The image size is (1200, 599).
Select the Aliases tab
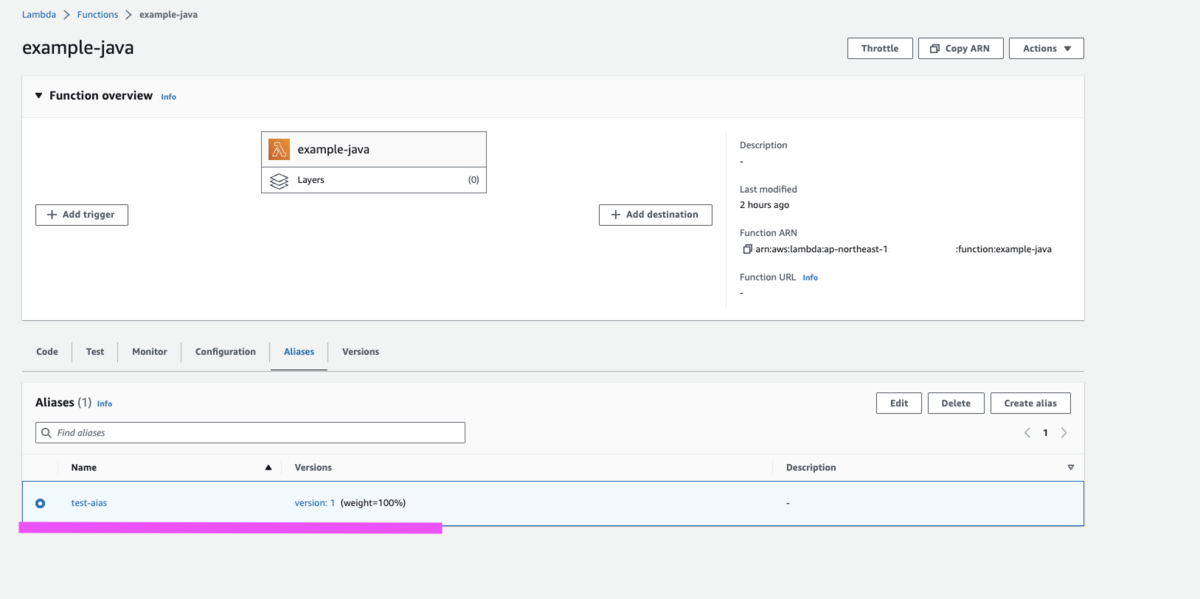[299, 352]
